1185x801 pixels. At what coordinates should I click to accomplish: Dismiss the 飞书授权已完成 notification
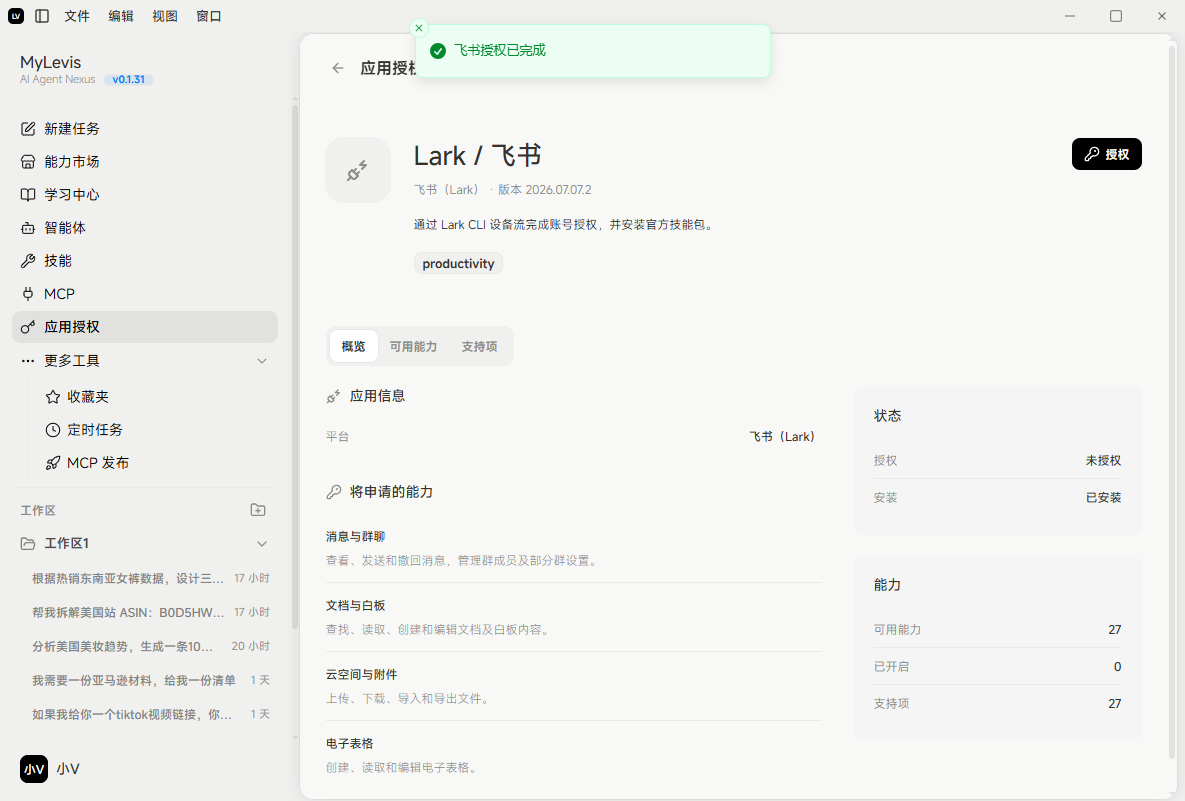tap(419, 28)
